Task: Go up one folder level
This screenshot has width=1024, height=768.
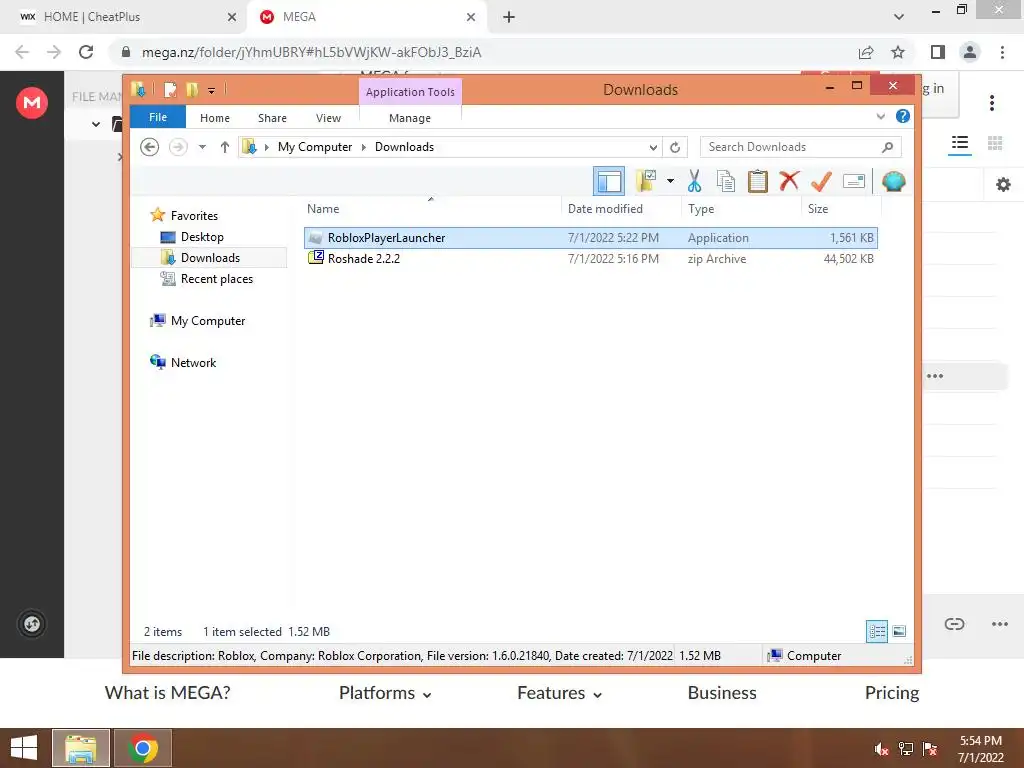Action: tap(225, 147)
